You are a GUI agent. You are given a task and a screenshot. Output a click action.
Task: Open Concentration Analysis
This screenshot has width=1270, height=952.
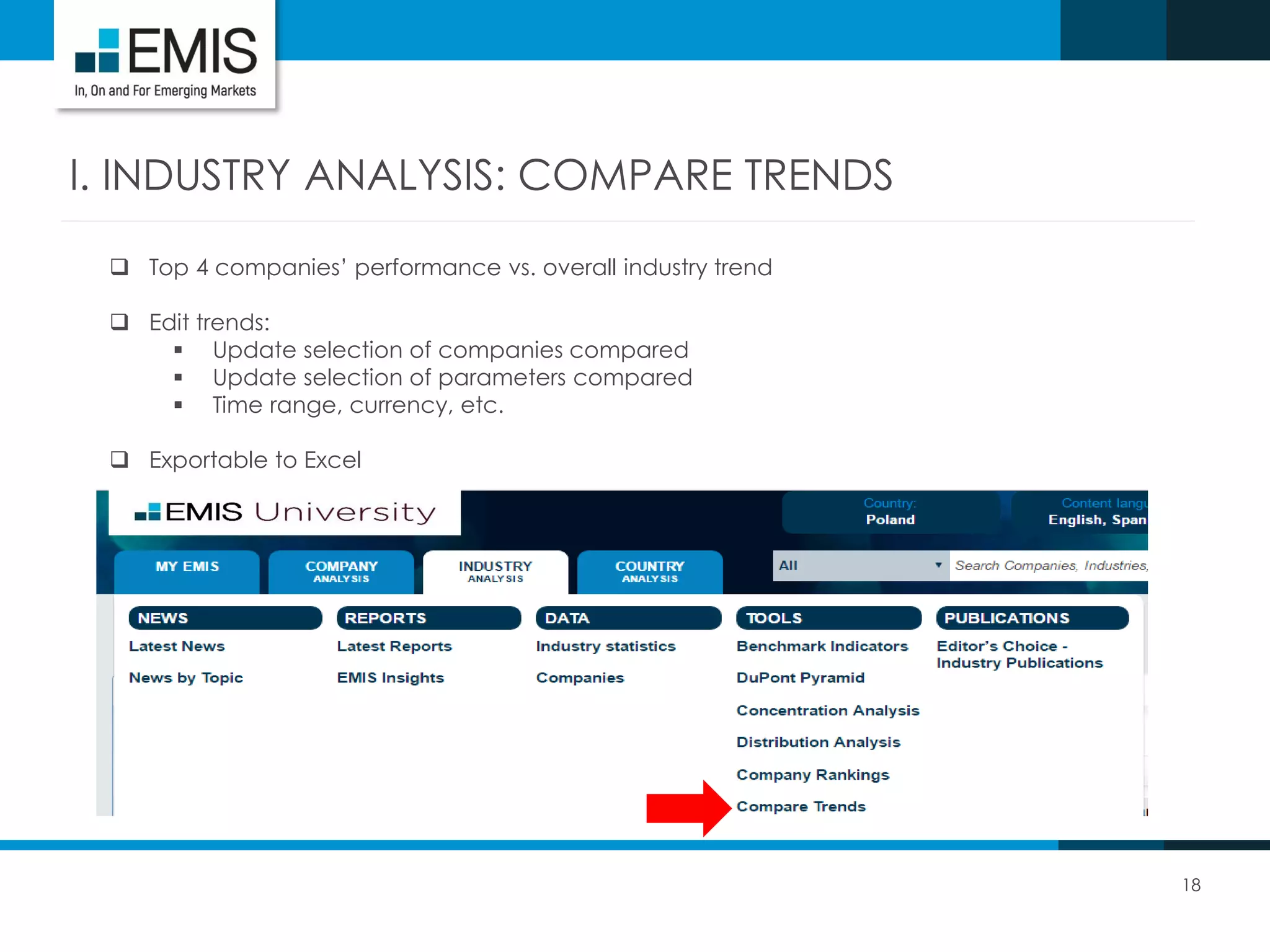828,711
